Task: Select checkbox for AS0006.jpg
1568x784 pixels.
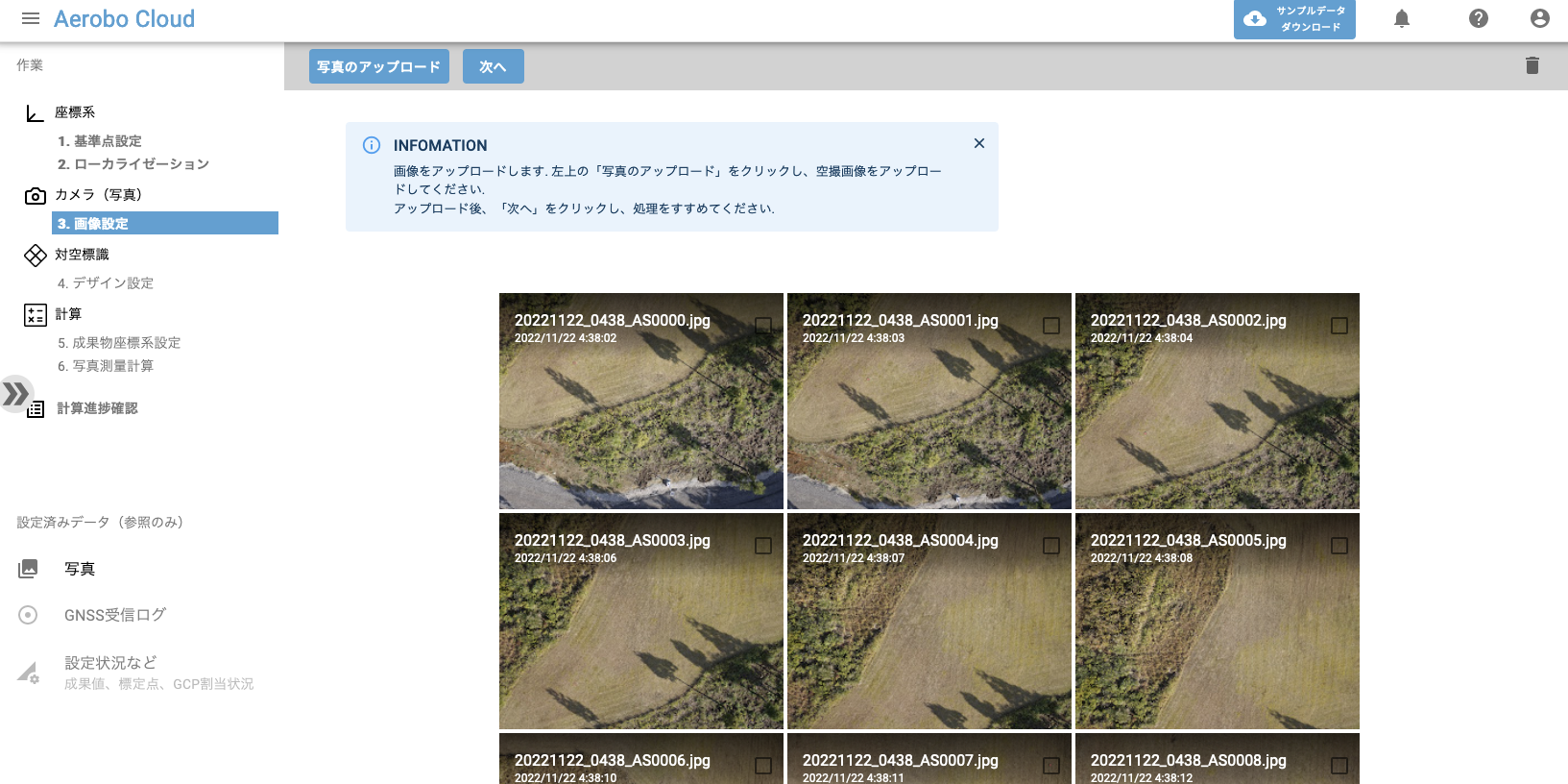Action: (763, 766)
